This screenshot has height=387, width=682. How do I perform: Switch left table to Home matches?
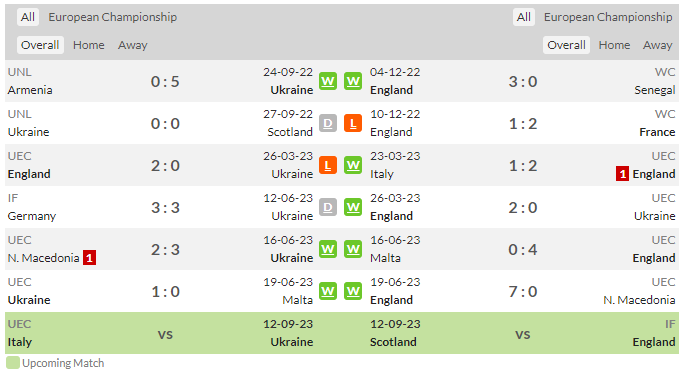pos(89,45)
